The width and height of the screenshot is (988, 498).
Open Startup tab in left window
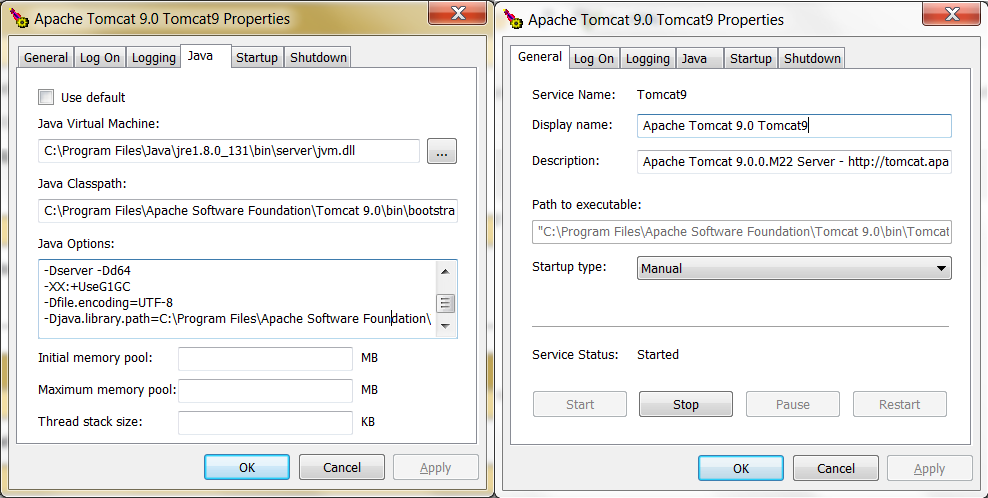(x=257, y=57)
